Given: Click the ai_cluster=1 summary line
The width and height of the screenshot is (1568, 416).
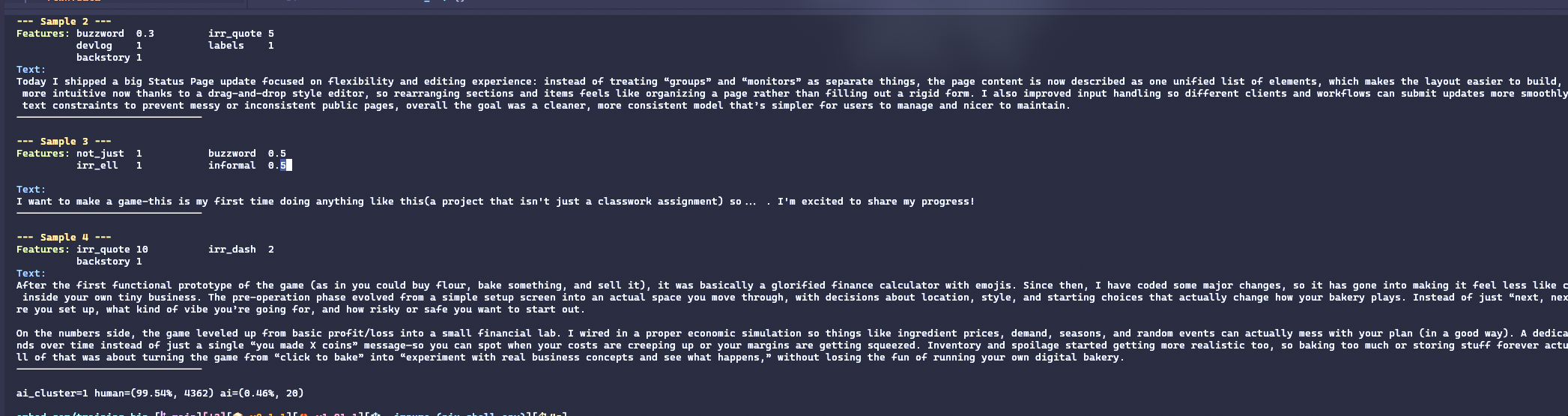Looking at the screenshot, I should click(x=160, y=394).
